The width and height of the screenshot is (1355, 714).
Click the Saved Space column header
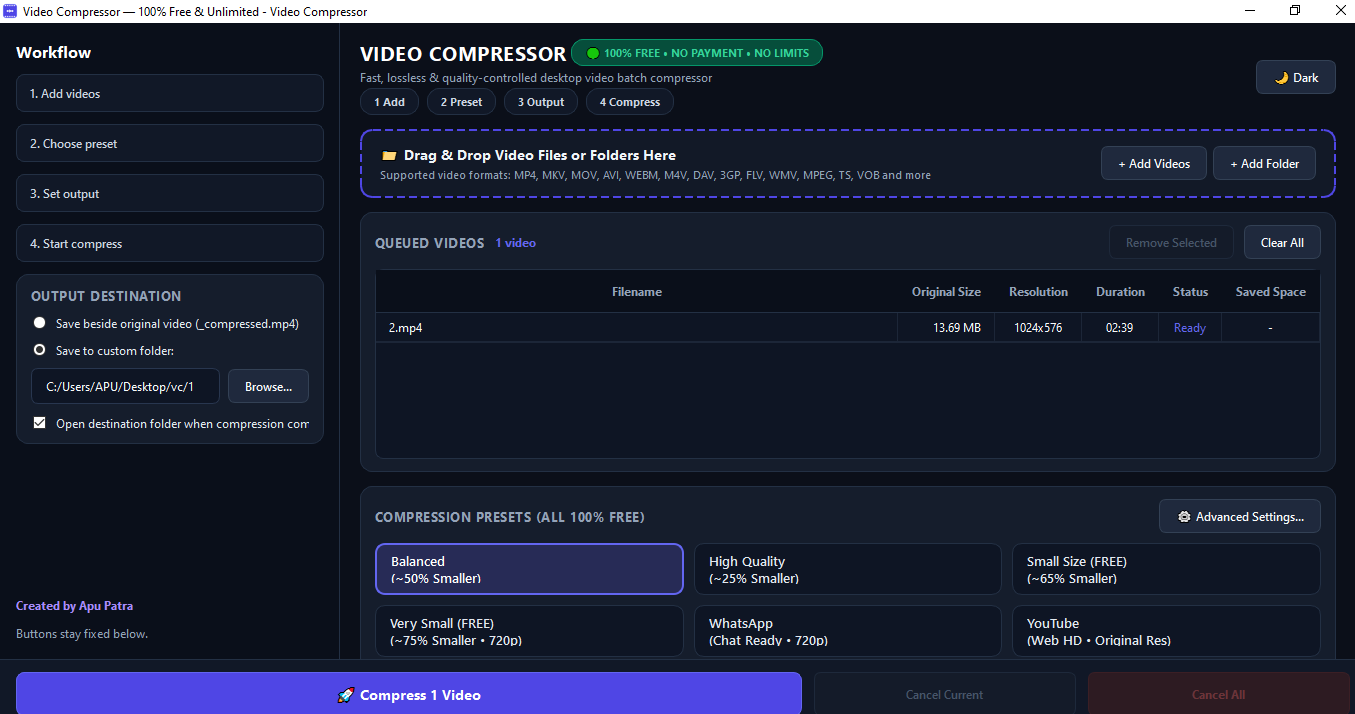(1271, 292)
